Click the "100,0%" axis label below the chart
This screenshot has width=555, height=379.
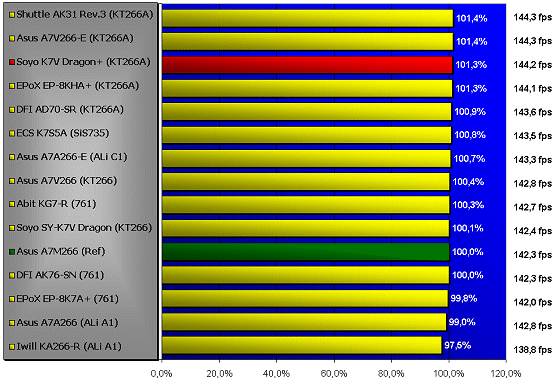tap(448, 373)
